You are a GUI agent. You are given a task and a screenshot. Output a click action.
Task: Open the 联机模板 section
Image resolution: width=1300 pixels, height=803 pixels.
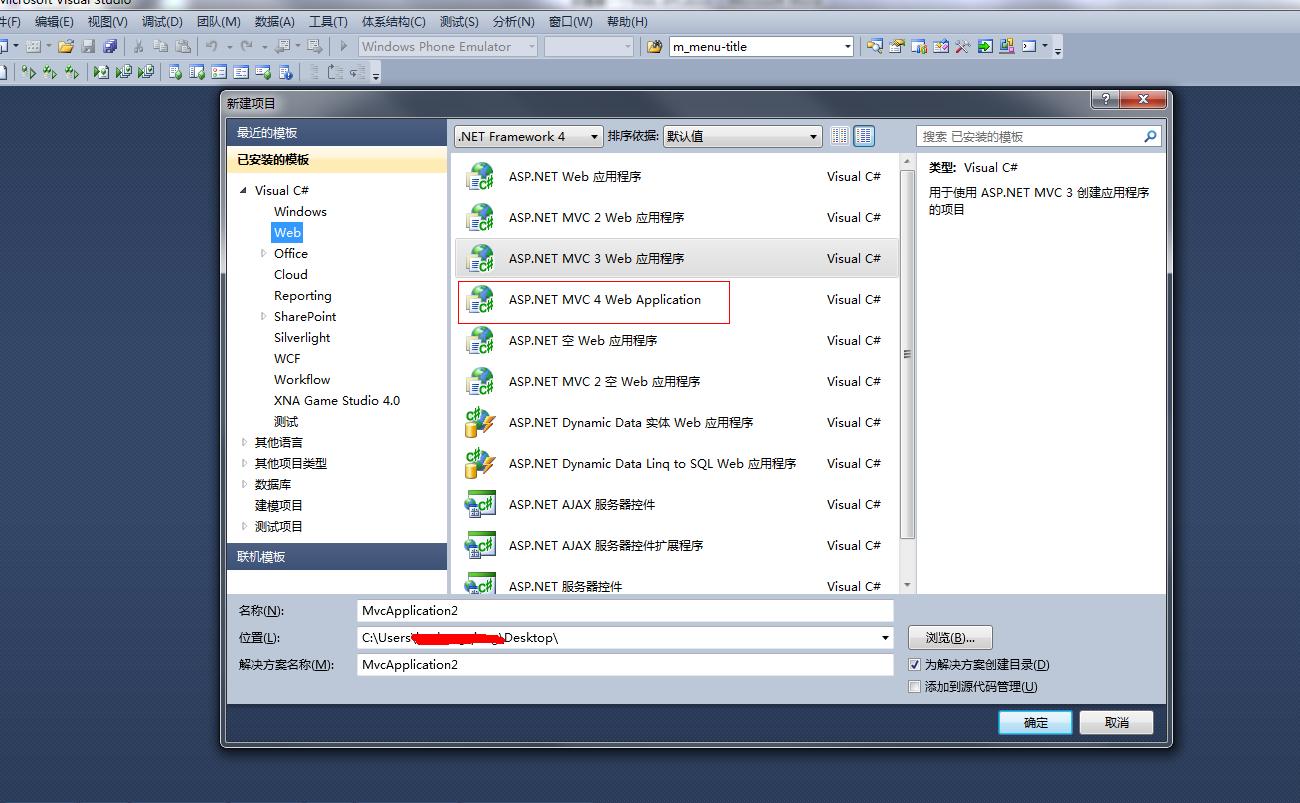337,557
